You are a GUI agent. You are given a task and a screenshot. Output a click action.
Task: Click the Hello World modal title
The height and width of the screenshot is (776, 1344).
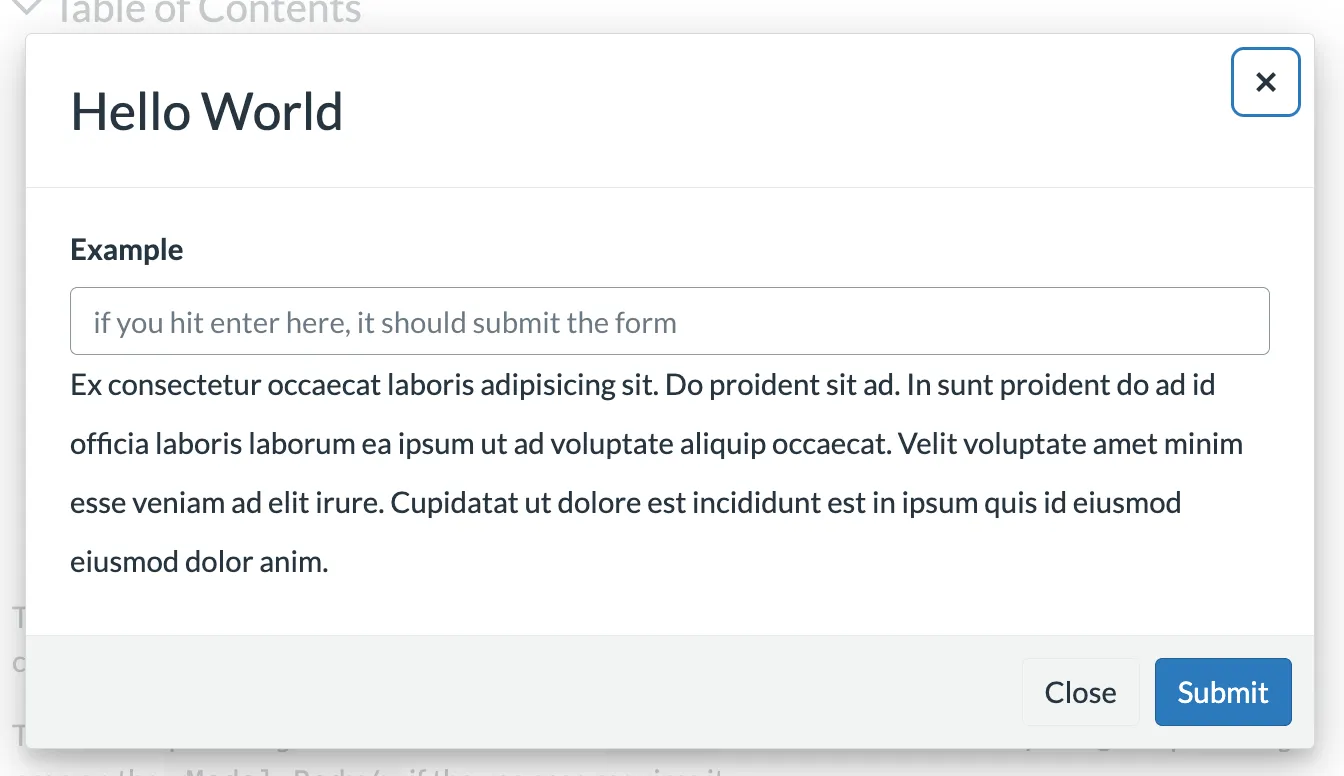[206, 111]
